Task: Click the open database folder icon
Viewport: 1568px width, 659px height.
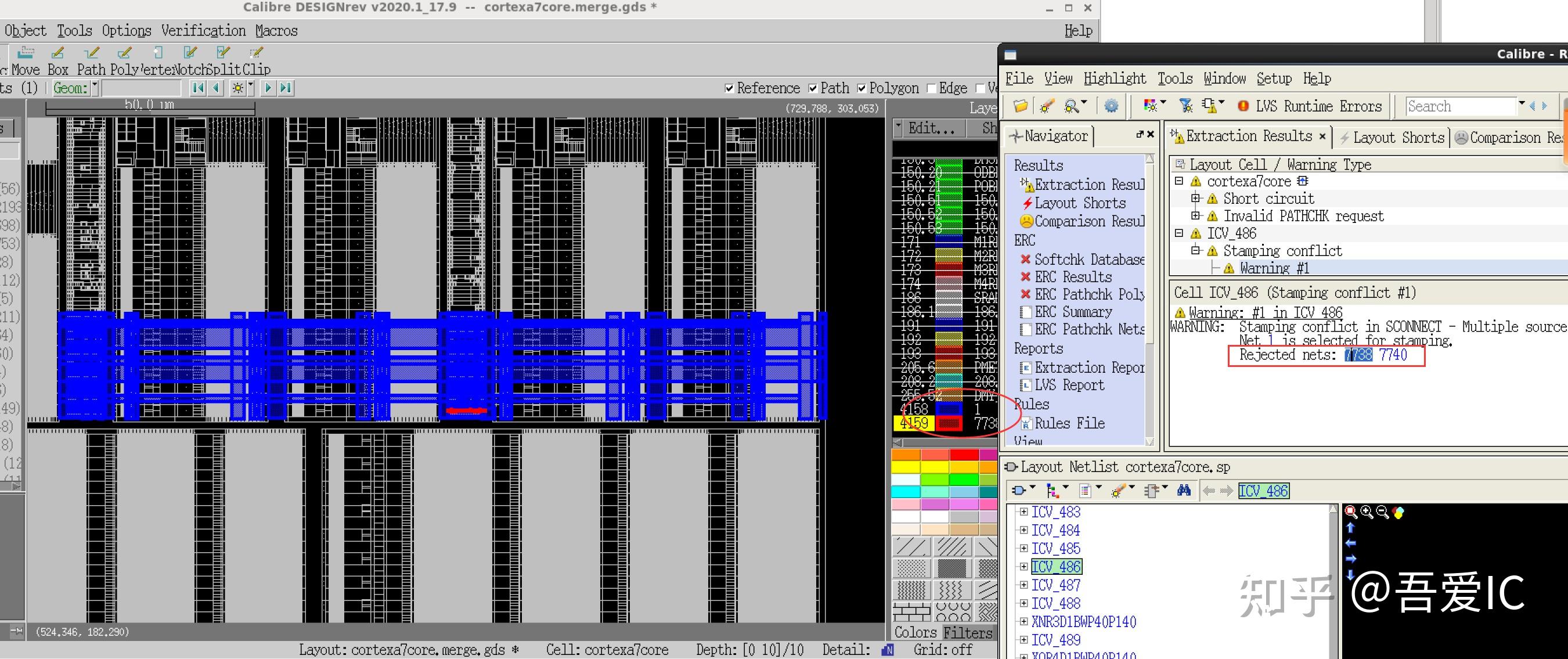Action: (x=1021, y=107)
